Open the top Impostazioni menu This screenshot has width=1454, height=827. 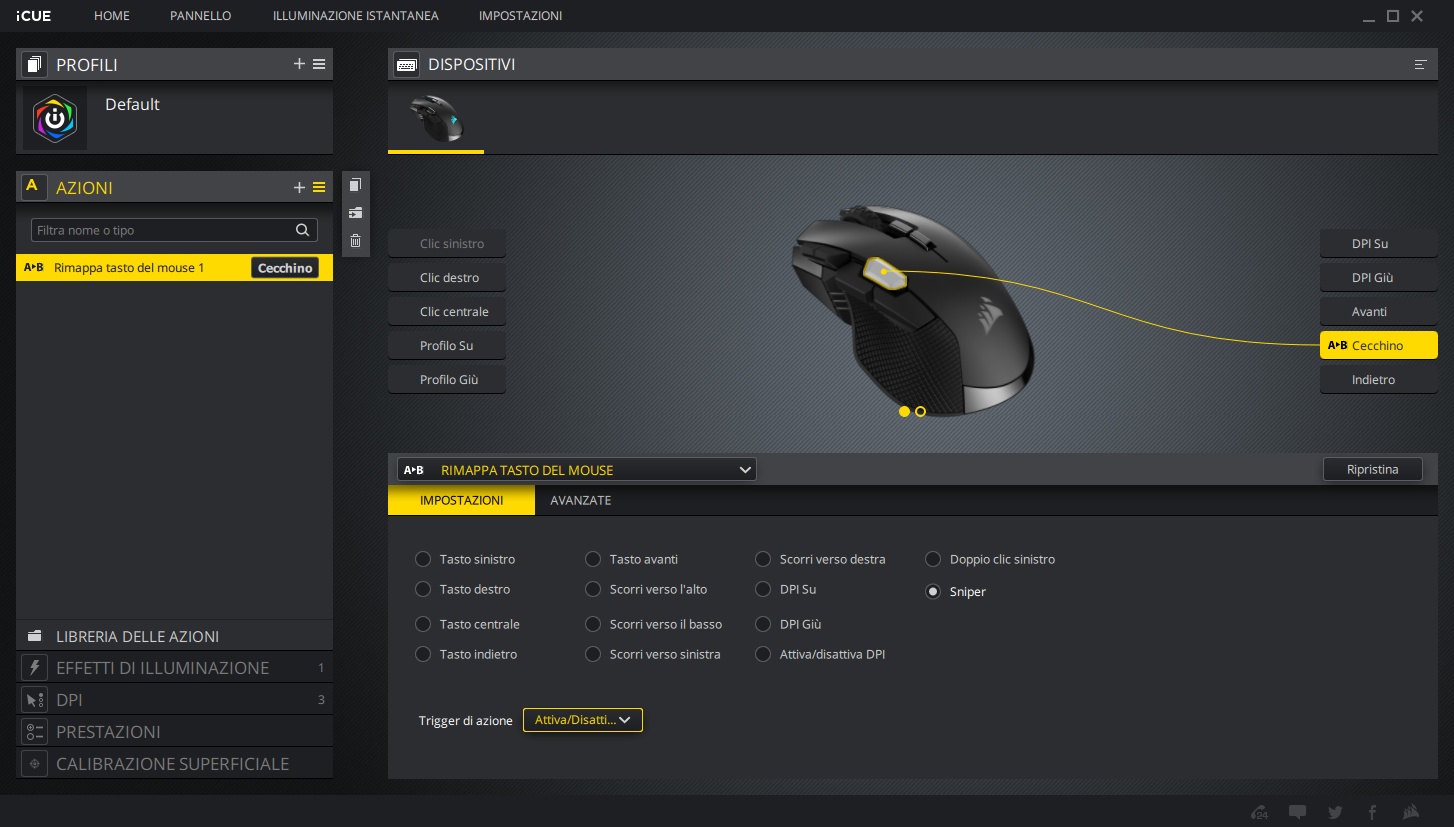pyautogui.click(x=520, y=16)
